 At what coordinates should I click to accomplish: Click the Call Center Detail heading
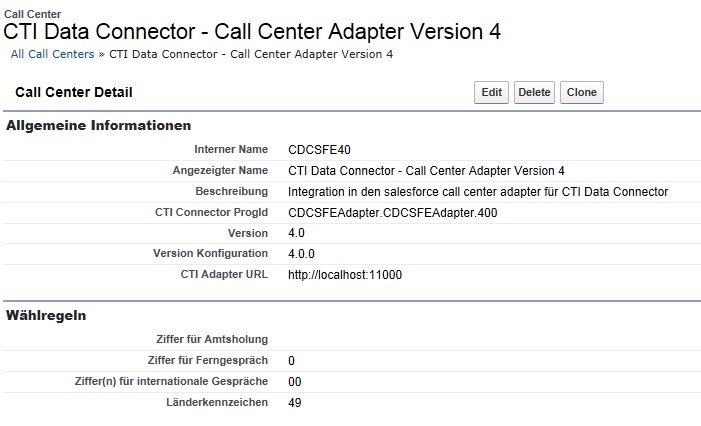[x=74, y=93]
